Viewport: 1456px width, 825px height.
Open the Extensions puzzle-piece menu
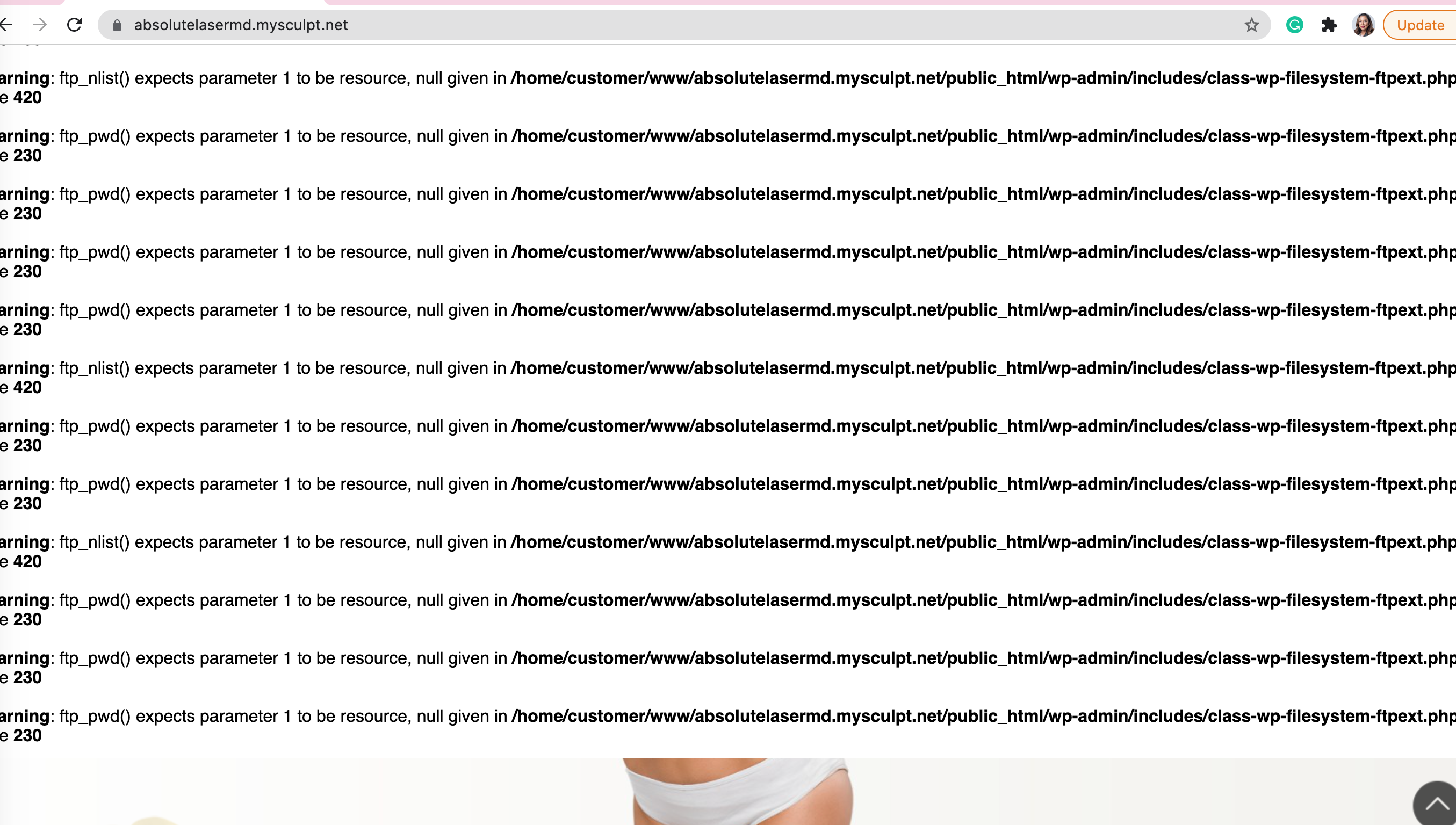click(1329, 25)
